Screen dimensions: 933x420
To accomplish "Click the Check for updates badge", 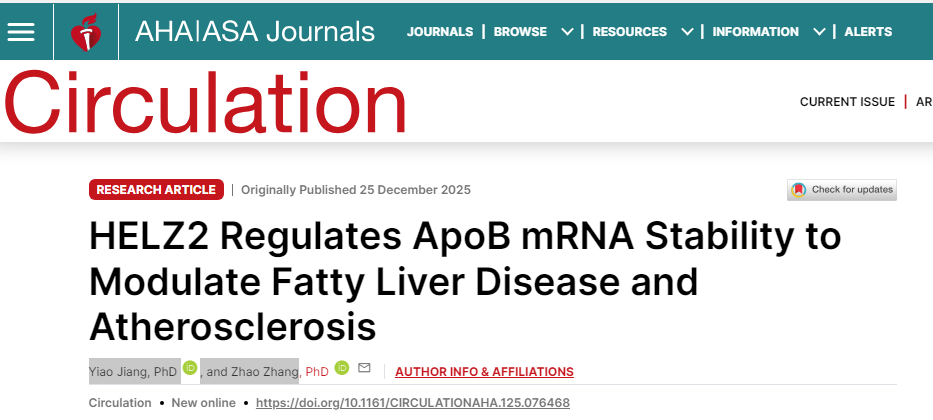I will point(842,189).
